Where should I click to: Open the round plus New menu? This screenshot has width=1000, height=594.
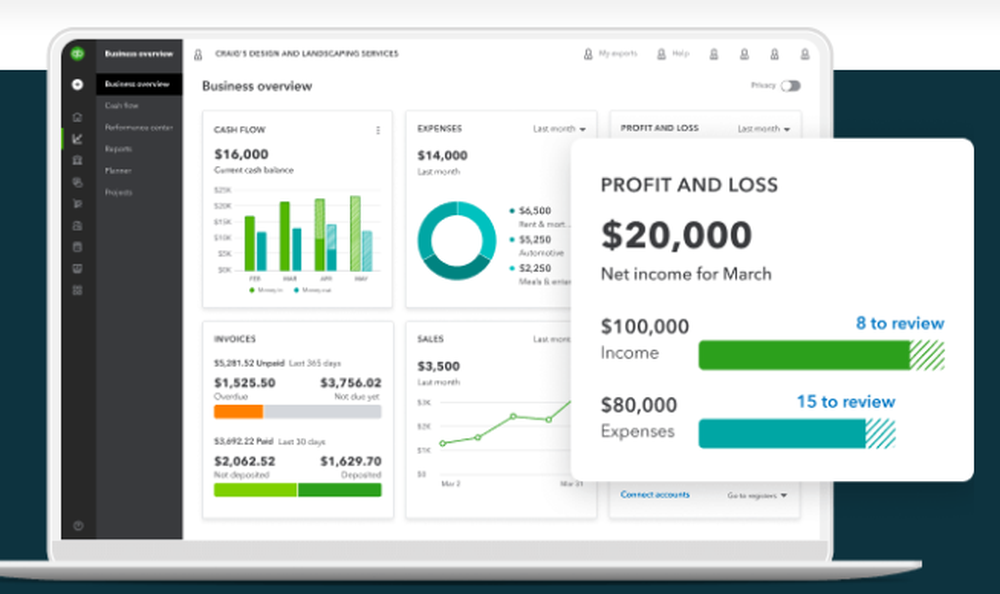pyautogui.click(x=77, y=84)
